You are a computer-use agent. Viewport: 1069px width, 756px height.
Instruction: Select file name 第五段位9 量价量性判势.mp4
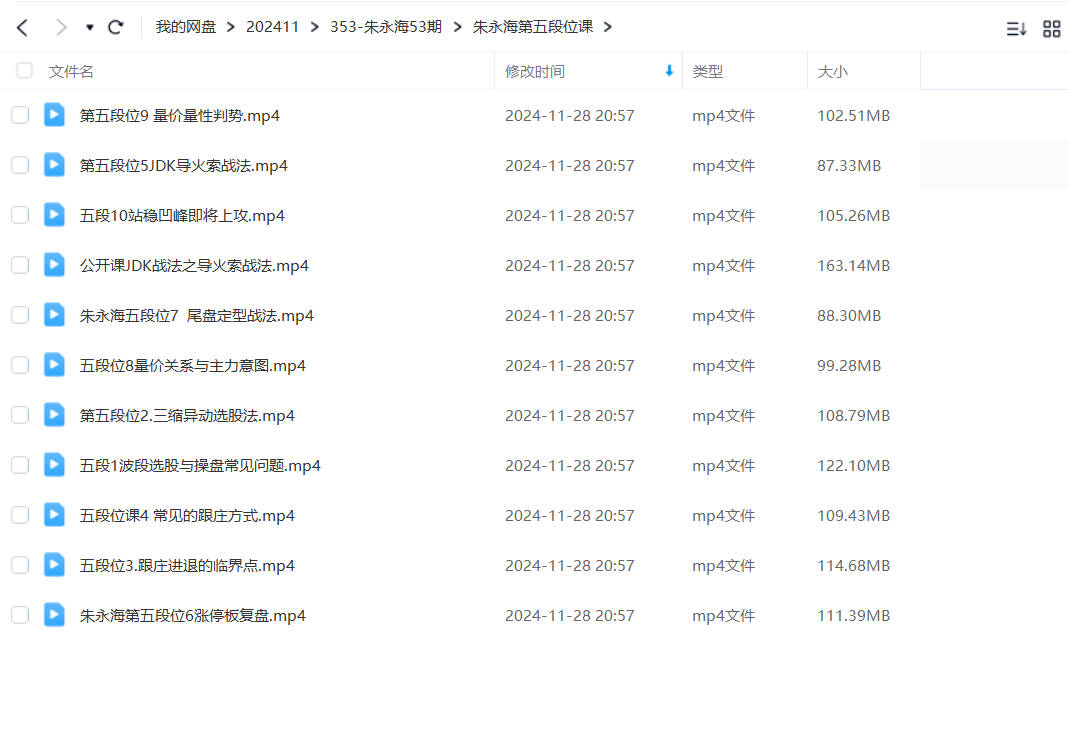click(x=179, y=116)
